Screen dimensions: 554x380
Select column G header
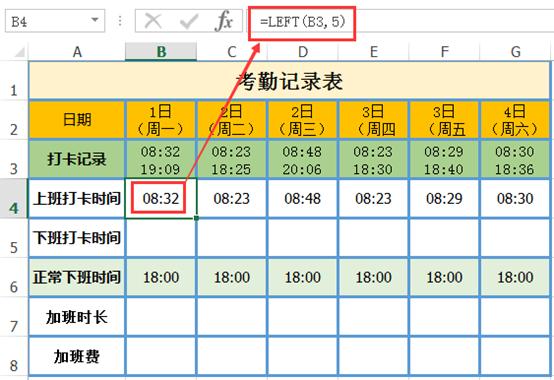(x=515, y=52)
